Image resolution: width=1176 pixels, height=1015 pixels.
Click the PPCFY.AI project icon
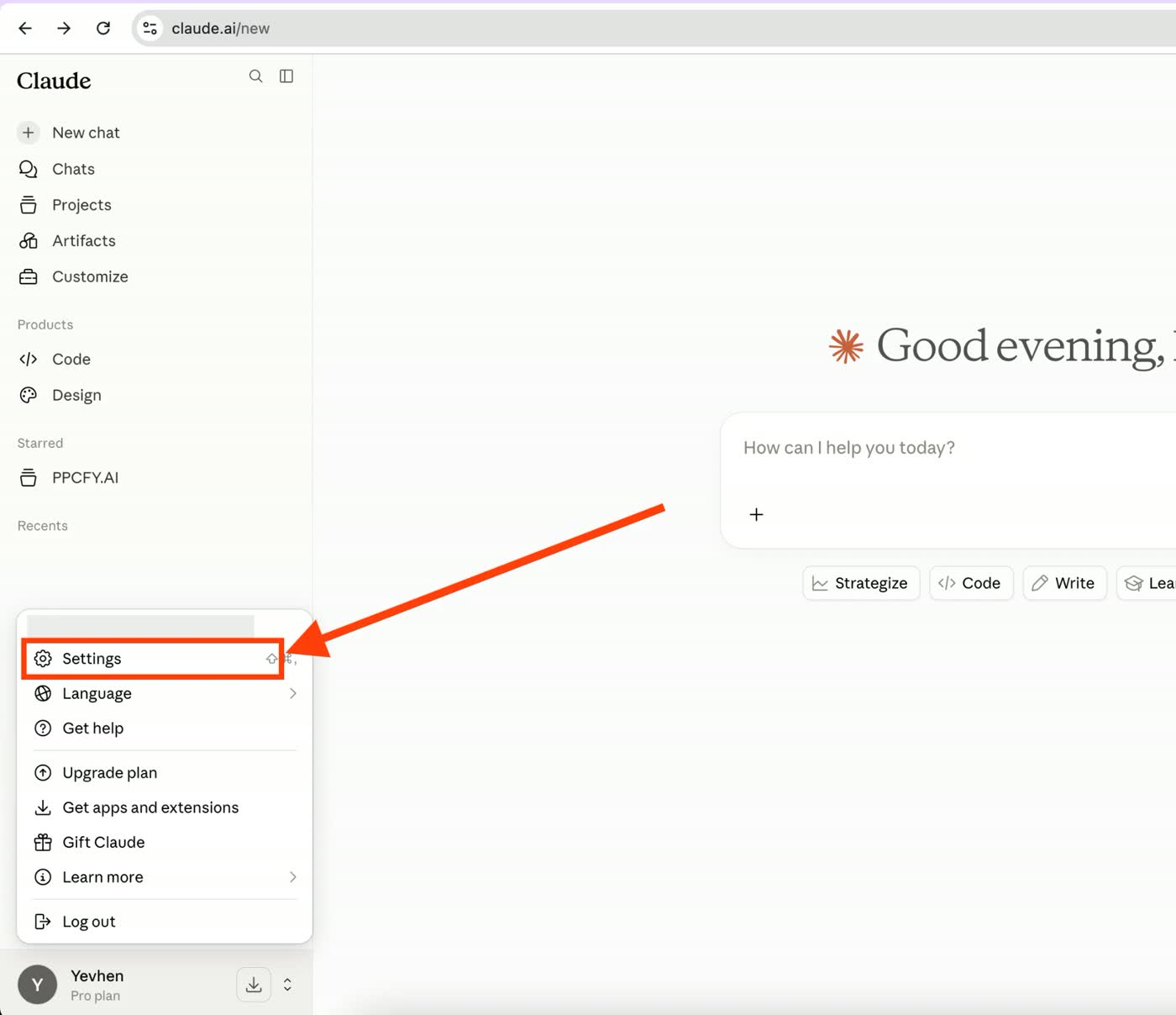29,478
